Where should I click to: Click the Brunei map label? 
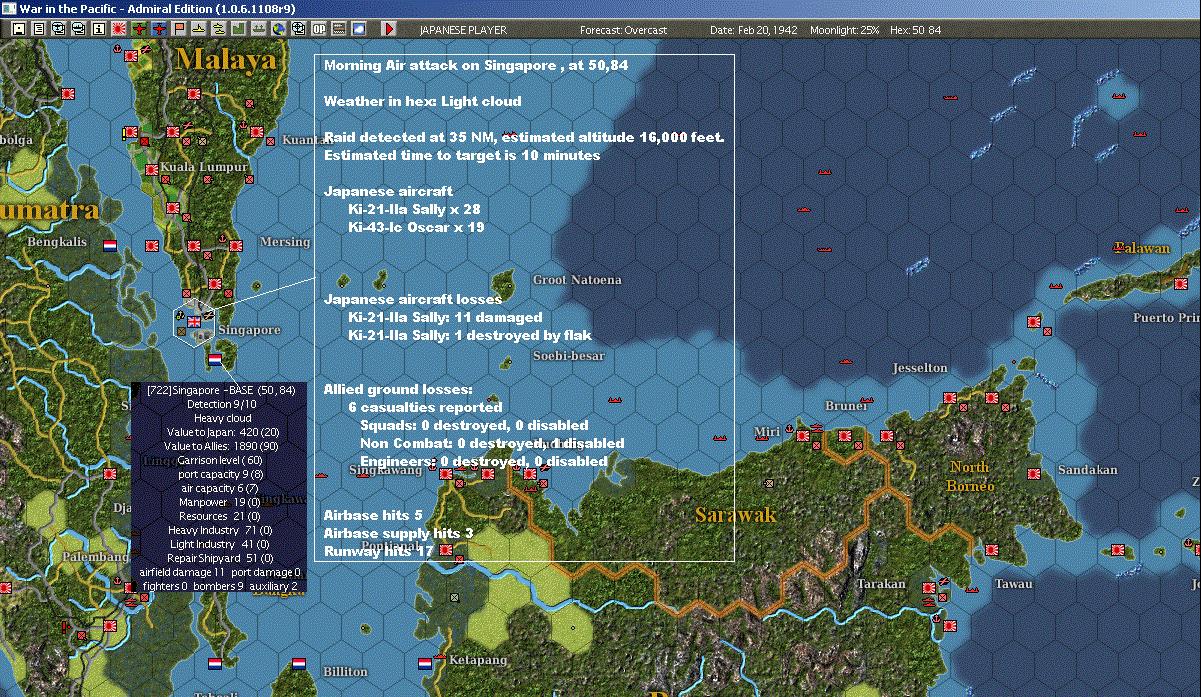(846, 405)
